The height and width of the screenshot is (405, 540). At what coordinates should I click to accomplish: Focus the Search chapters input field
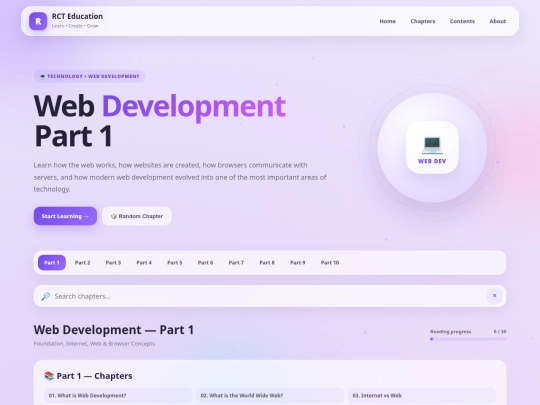pyautogui.click(x=269, y=296)
